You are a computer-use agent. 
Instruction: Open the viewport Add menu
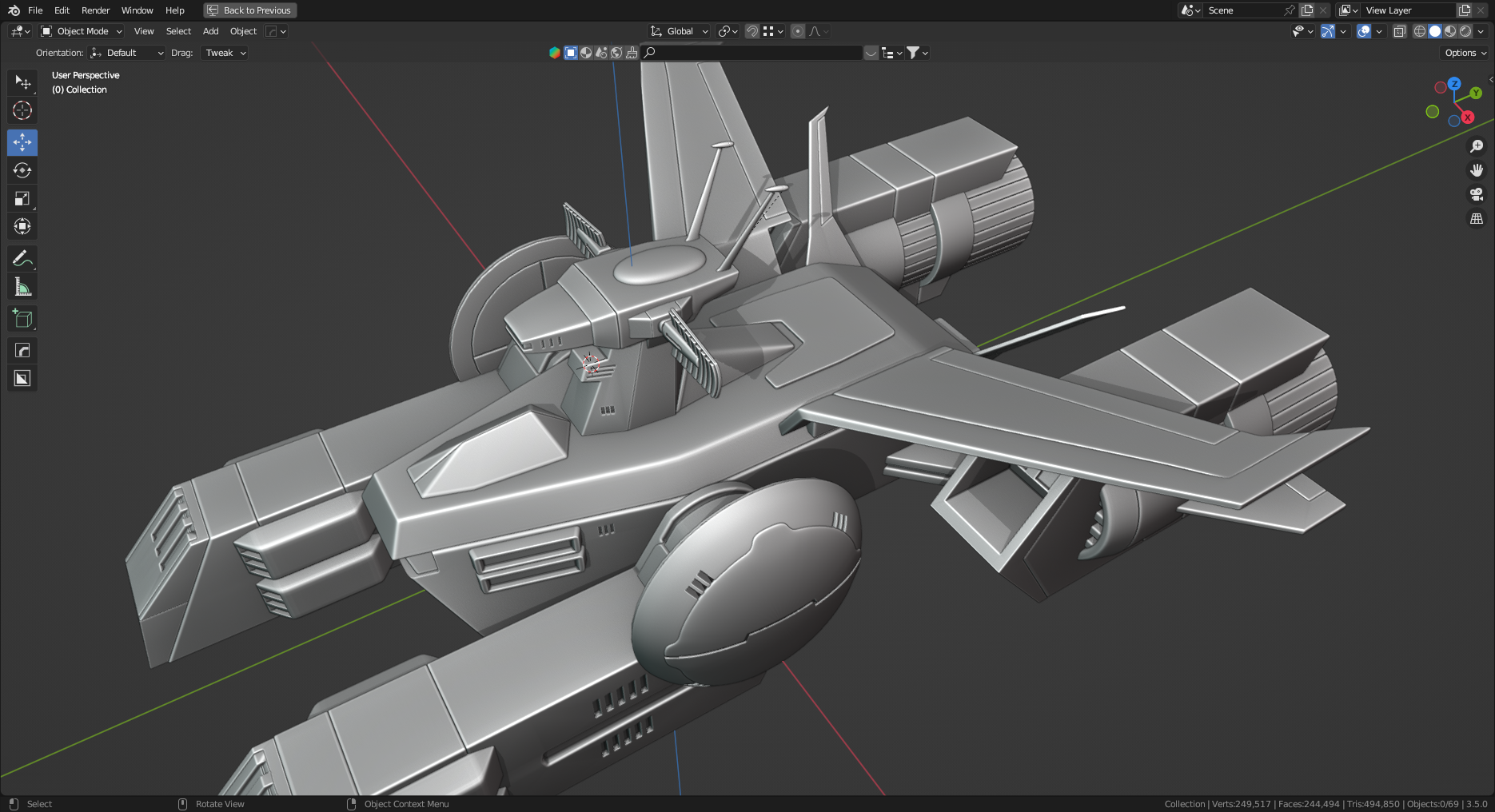click(211, 31)
